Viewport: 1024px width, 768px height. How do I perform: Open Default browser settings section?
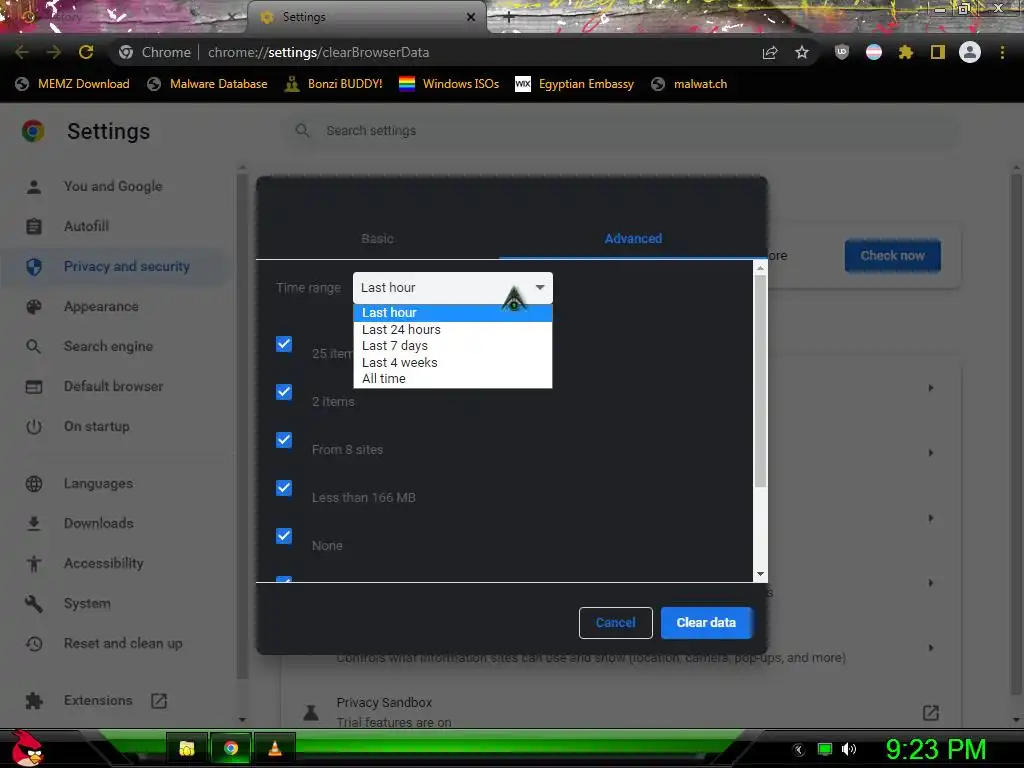click(114, 386)
